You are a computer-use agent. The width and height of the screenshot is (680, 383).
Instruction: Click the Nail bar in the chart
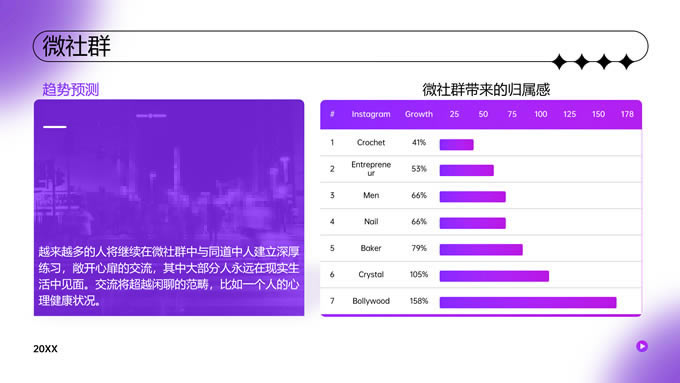click(473, 223)
